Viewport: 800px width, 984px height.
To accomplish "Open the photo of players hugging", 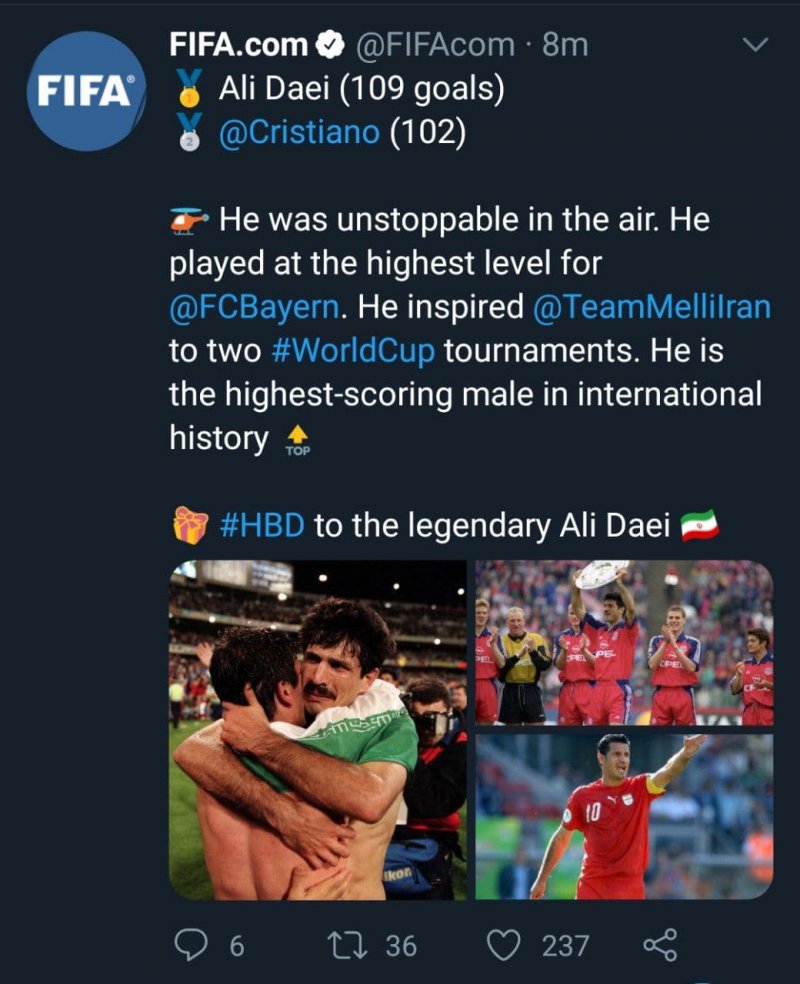I will [x=318, y=730].
